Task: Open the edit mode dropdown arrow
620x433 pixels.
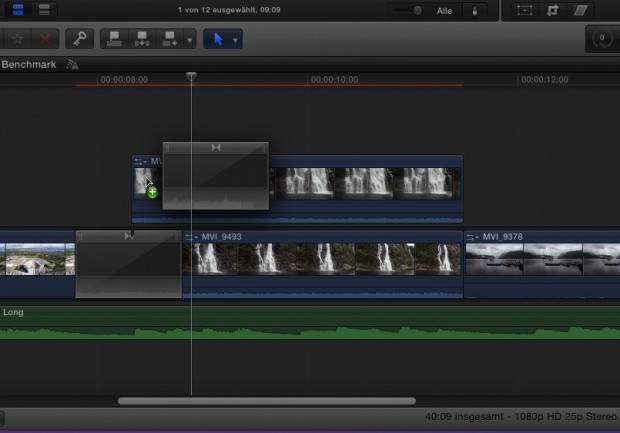Action: pyautogui.click(x=189, y=40)
